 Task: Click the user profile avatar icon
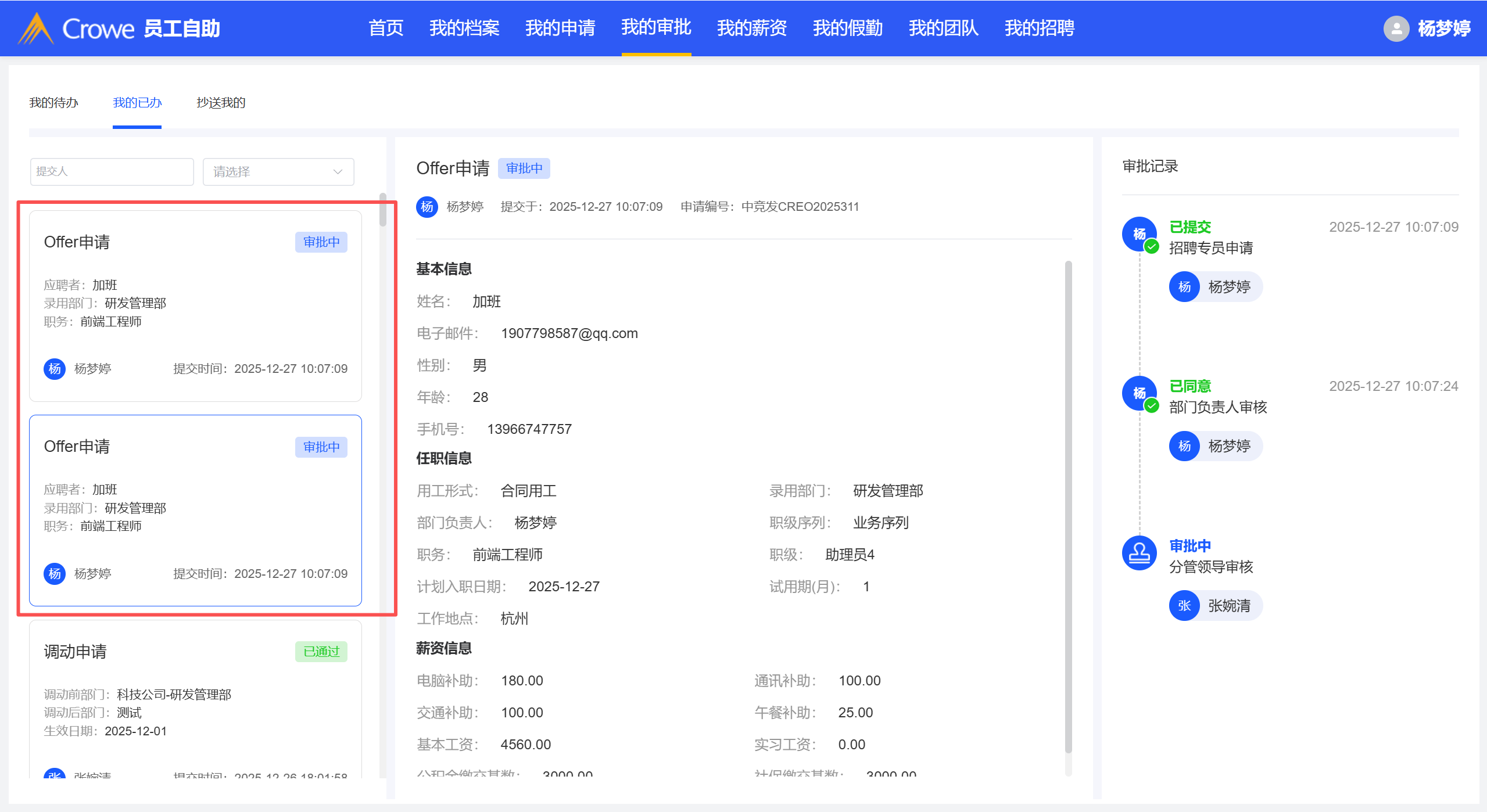coord(1396,28)
